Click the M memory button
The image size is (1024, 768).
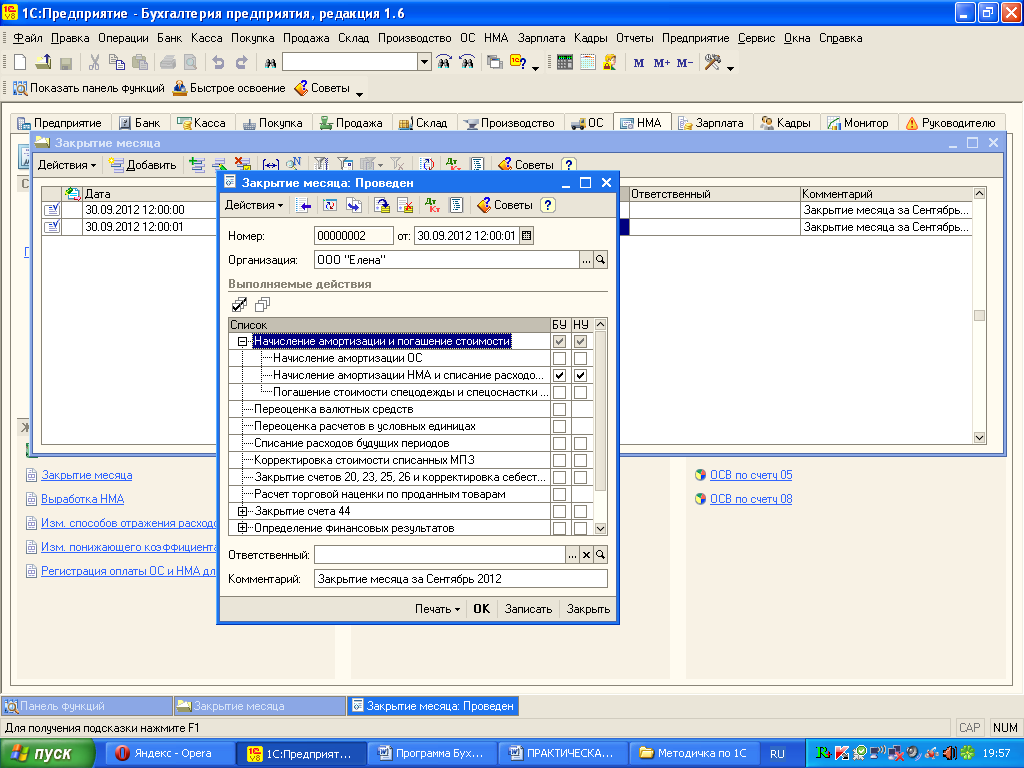click(x=639, y=63)
